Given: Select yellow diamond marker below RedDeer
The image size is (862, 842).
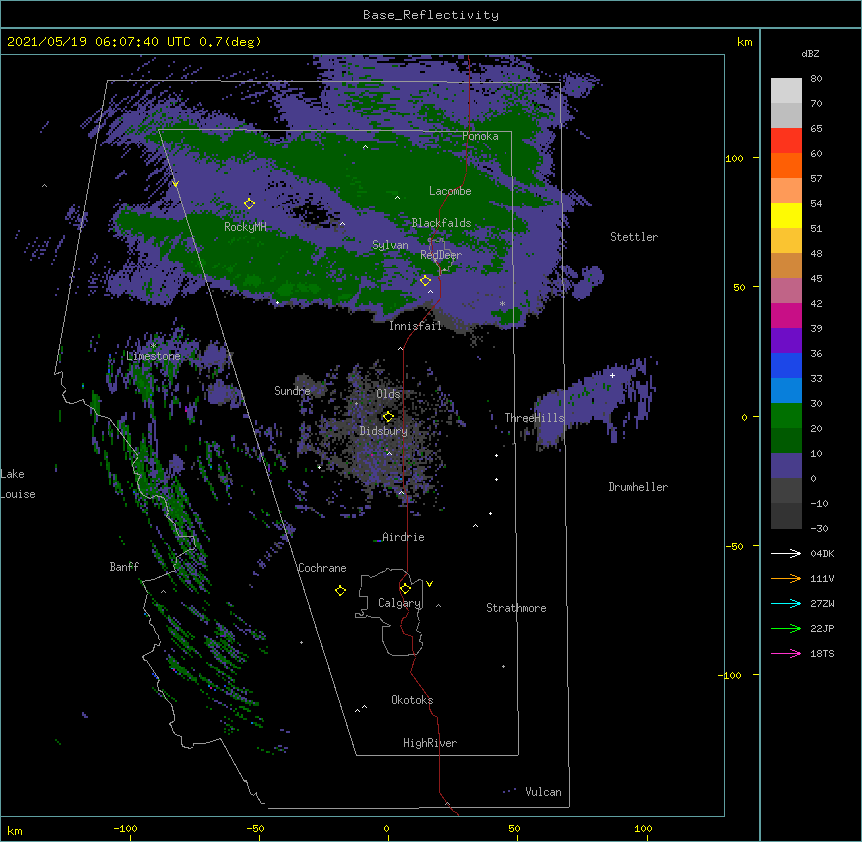Looking at the screenshot, I should coord(425,280).
